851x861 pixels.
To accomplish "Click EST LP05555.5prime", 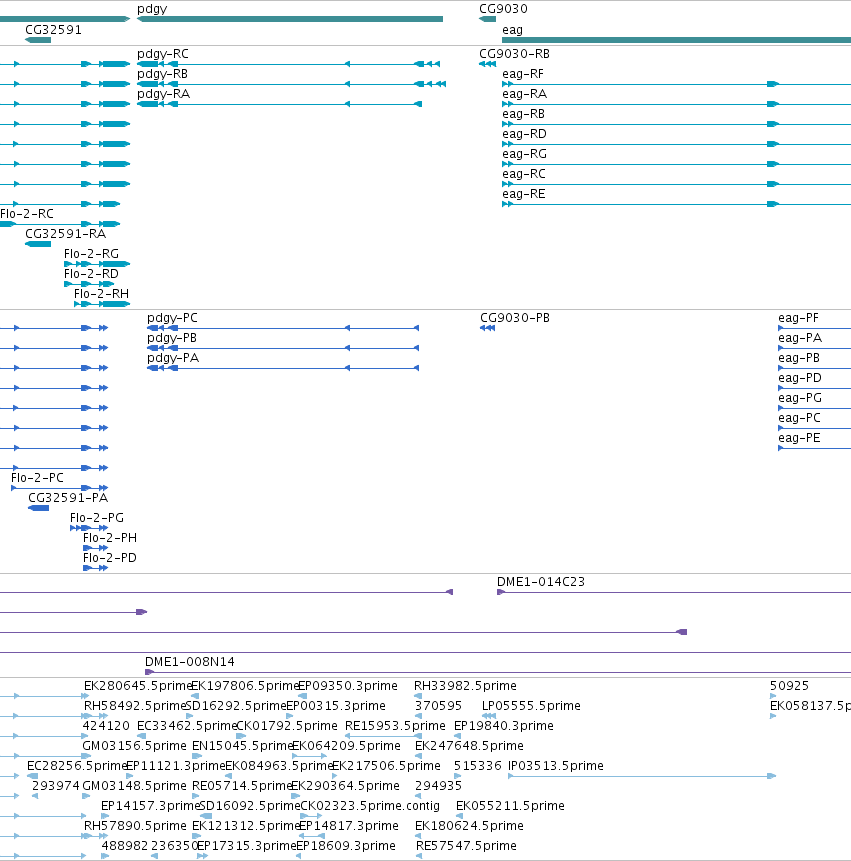I will (489, 716).
